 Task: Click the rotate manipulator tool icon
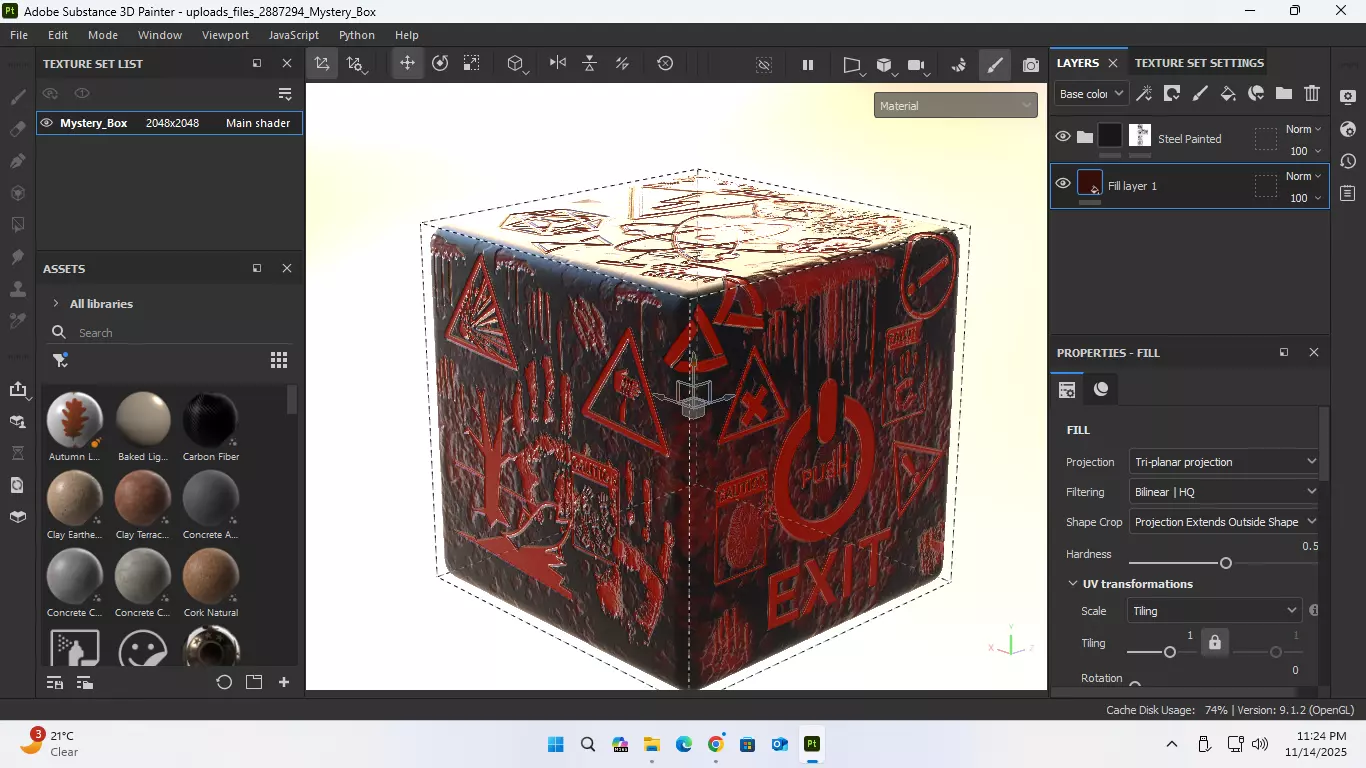pos(440,63)
